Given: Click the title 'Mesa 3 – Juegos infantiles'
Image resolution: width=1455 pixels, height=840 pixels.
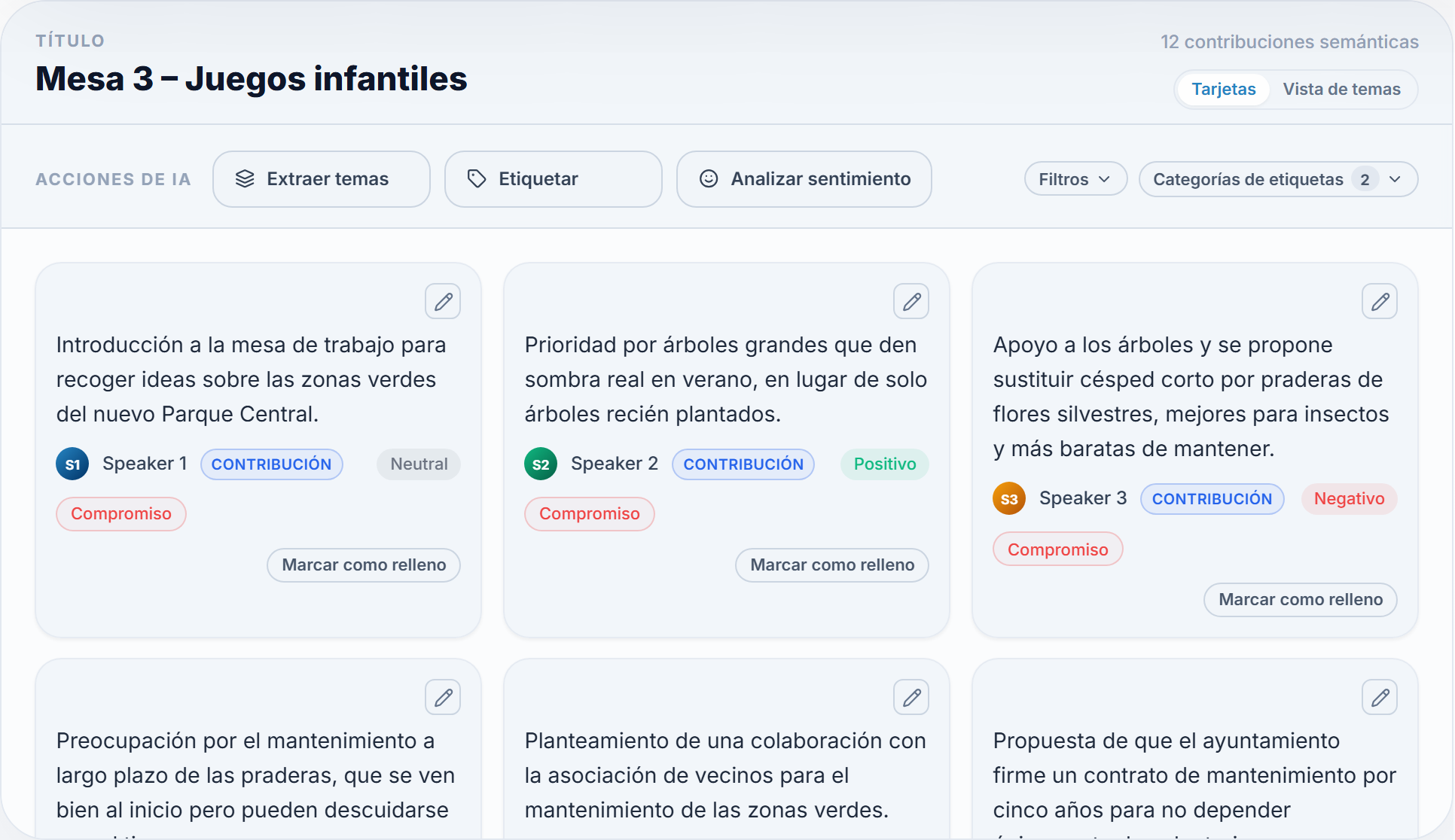Looking at the screenshot, I should [x=252, y=79].
